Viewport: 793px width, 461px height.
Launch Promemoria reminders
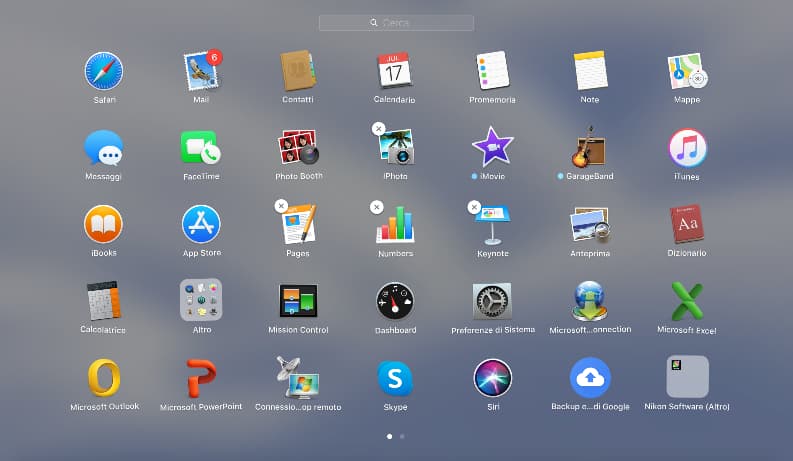pos(492,71)
